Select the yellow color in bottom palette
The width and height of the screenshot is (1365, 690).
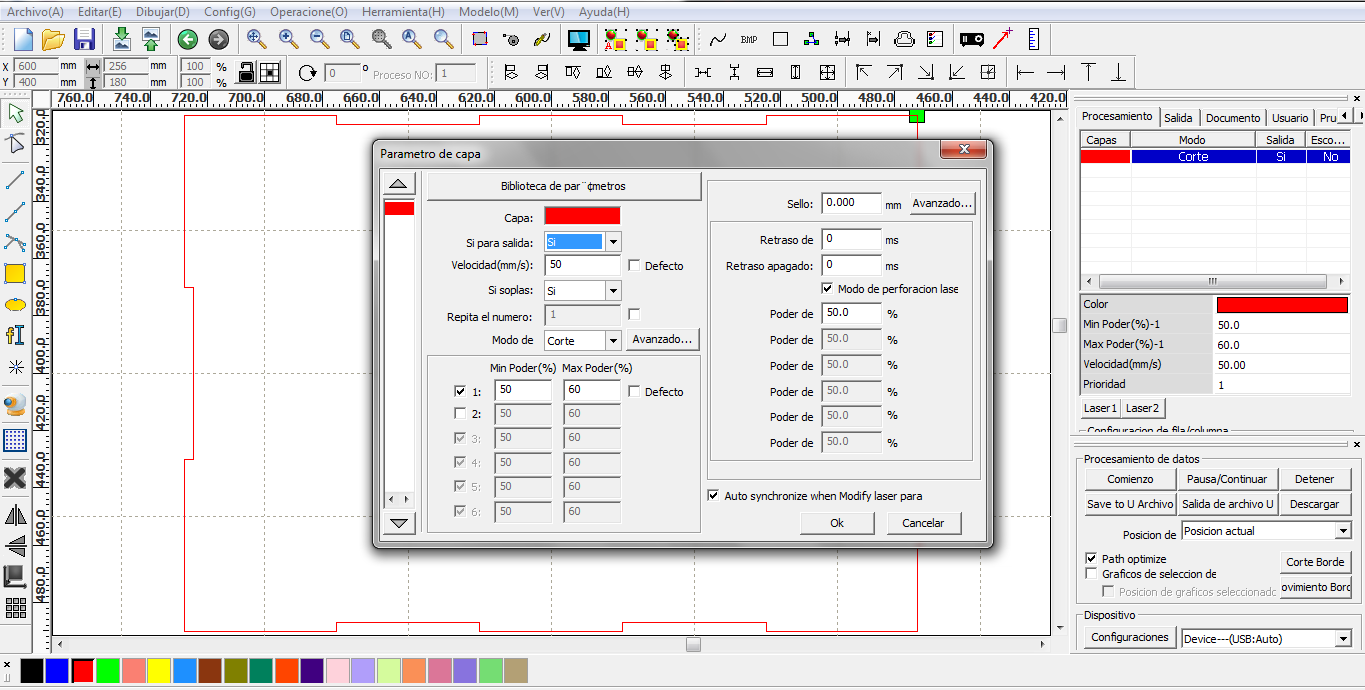tap(159, 670)
